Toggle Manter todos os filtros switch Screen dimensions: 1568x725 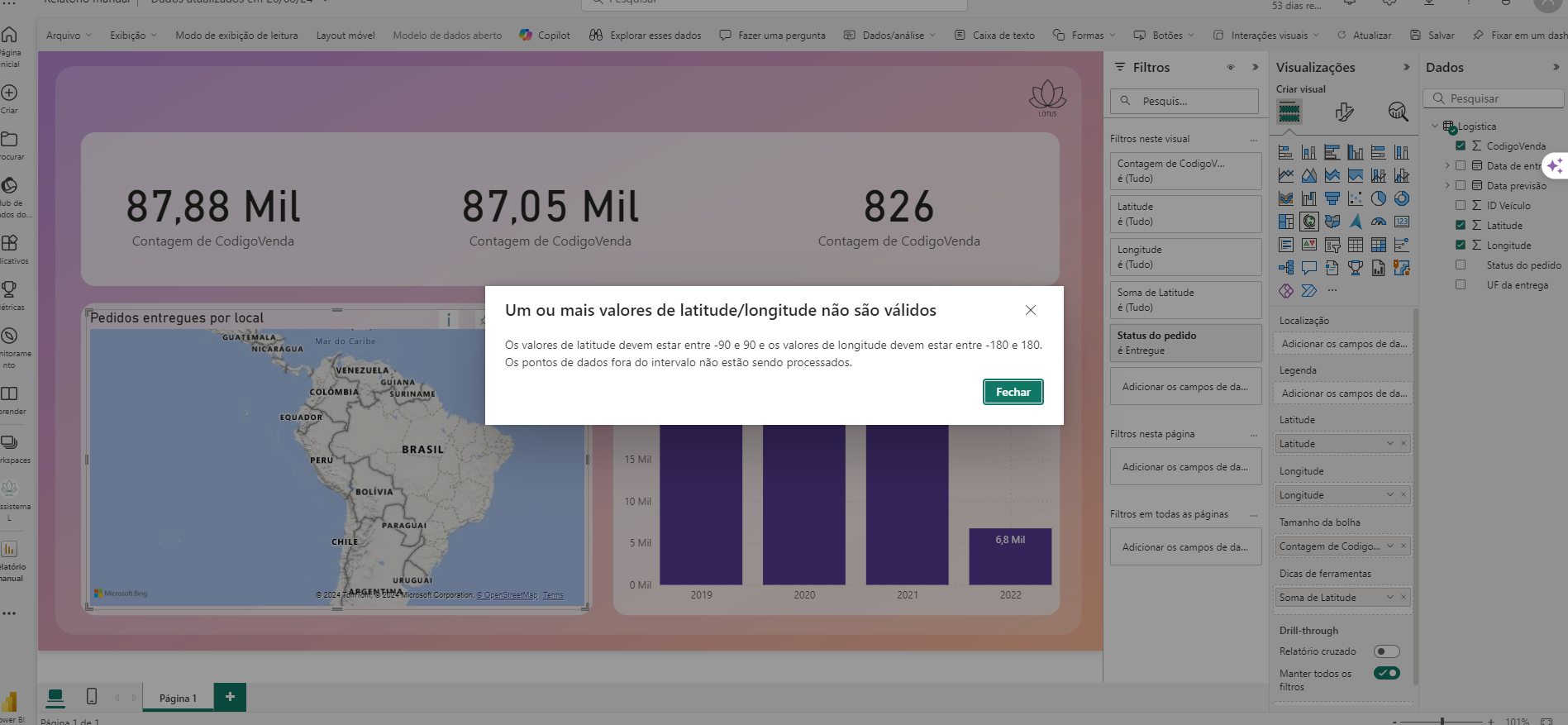(1386, 673)
